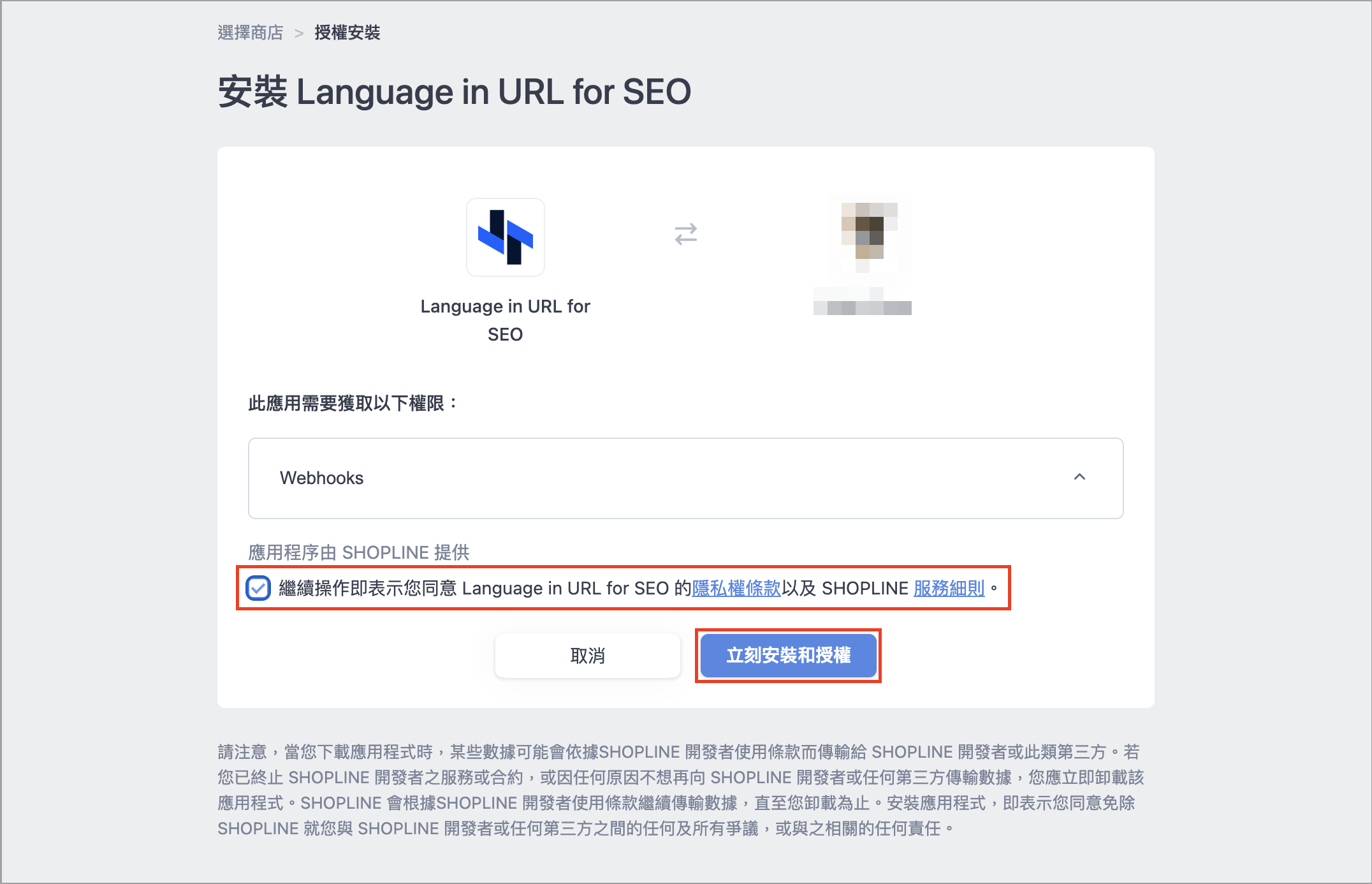Collapse the Webhooks permission chevron
The width and height of the screenshot is (1372, 884).
pos(1079,477)
